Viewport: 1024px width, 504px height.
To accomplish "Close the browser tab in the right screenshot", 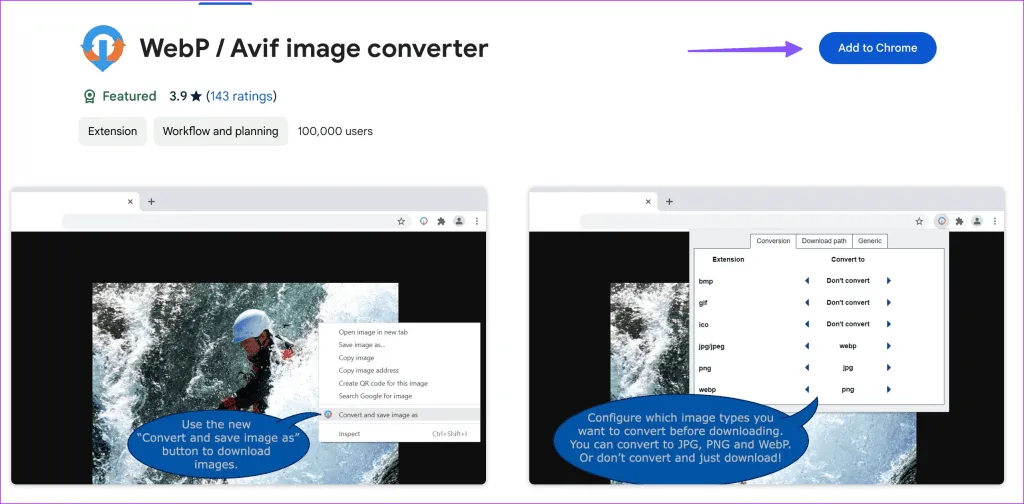I will [648, 201].
